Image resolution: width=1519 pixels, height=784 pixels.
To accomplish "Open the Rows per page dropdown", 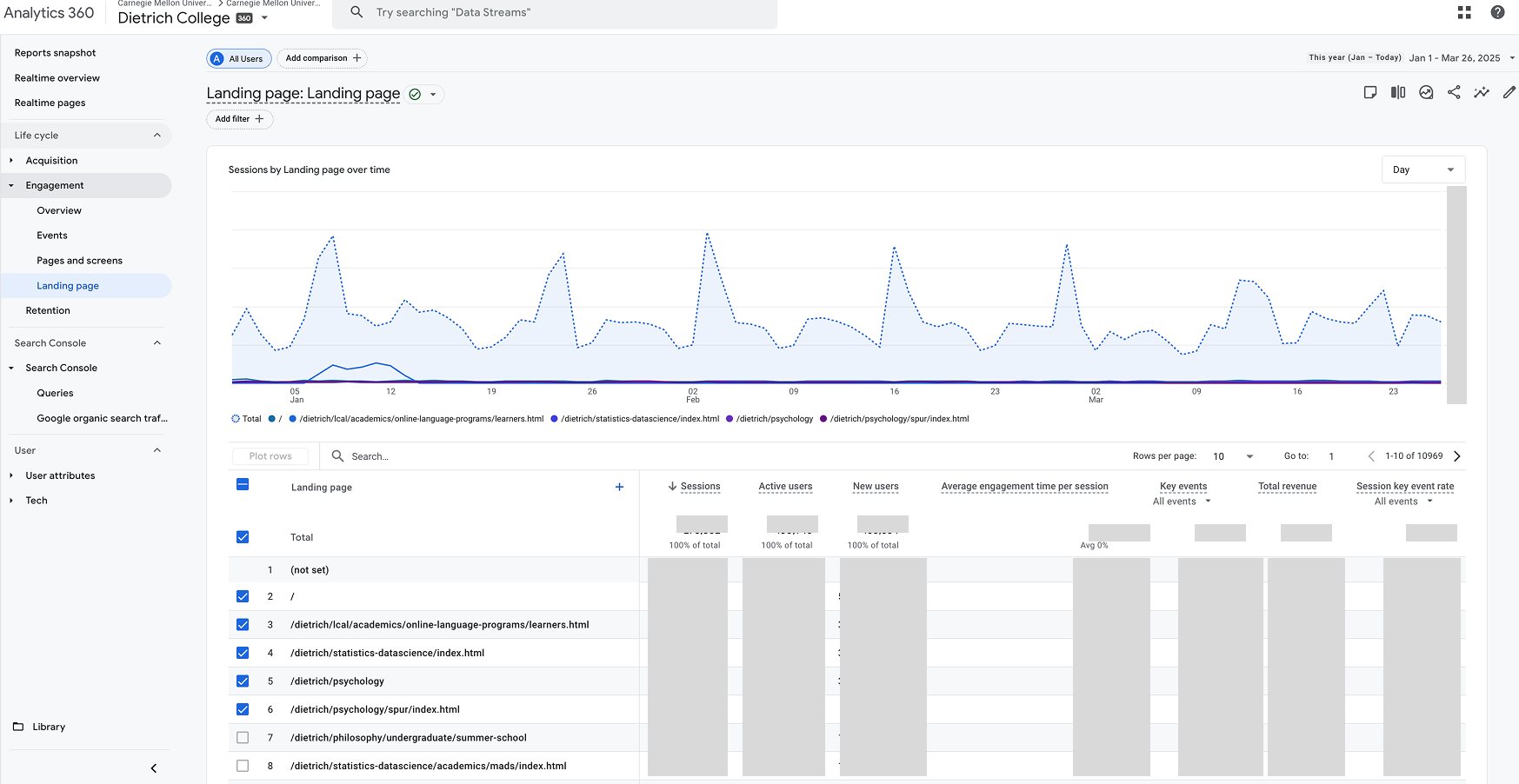I will 1233,456.
